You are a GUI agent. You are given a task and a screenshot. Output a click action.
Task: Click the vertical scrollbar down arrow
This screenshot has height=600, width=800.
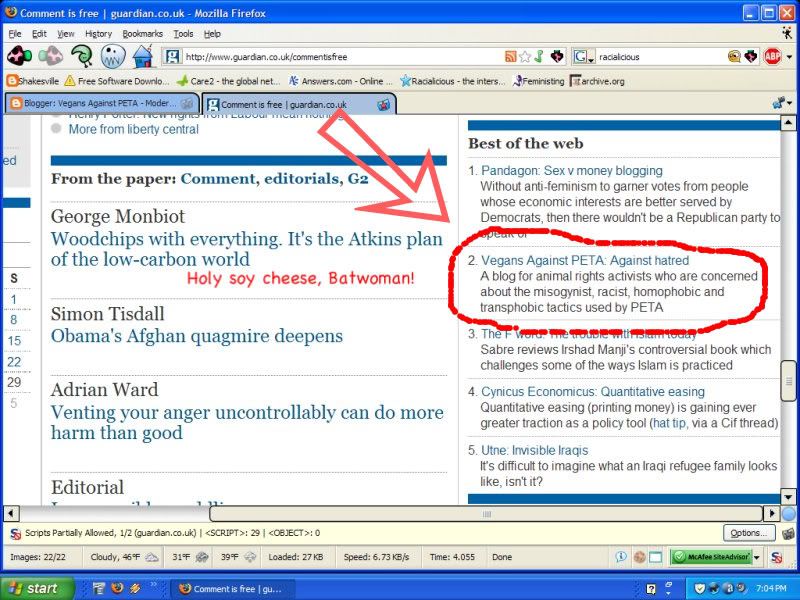(788, 496)
